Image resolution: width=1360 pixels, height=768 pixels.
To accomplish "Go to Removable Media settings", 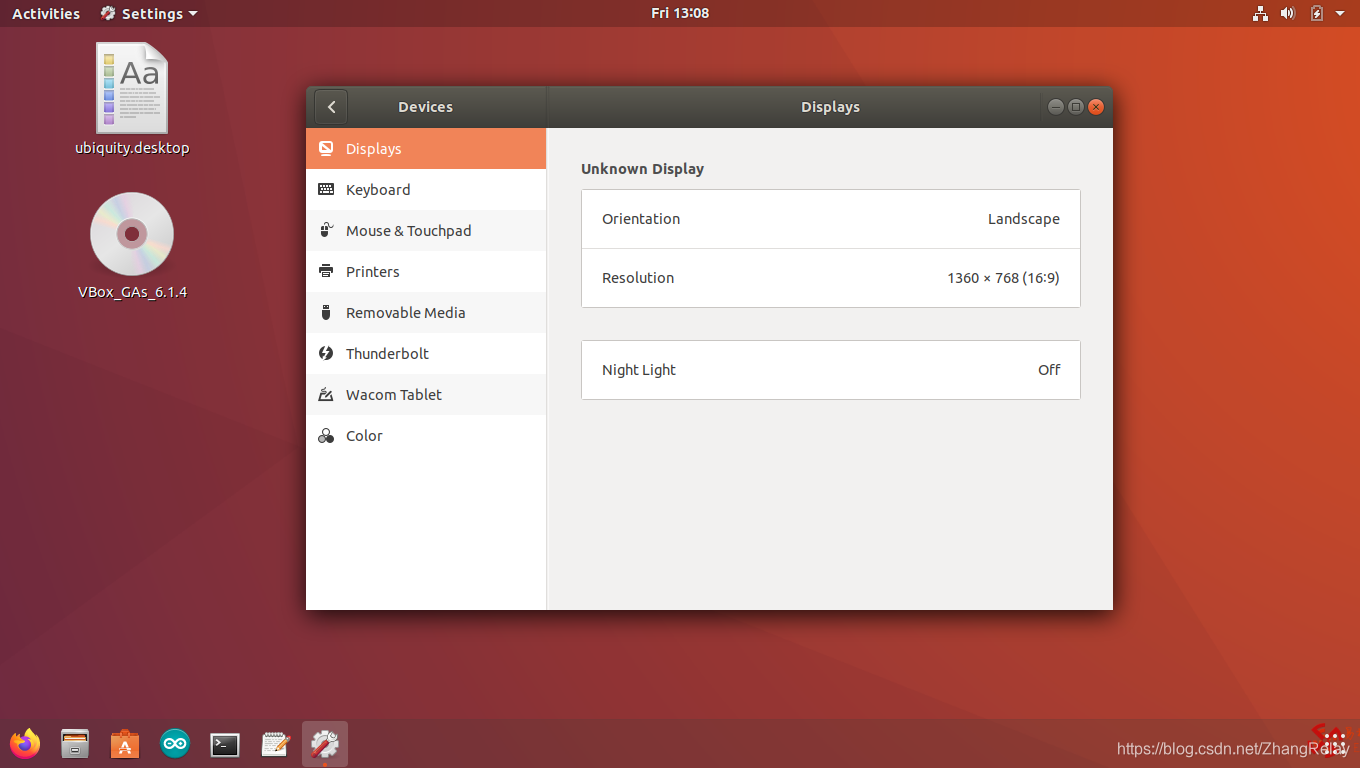I will click(x=426, y=312).
